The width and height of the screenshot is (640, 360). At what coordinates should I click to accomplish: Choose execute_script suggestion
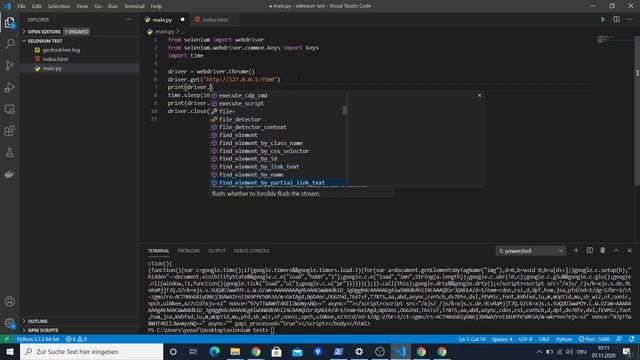click(278, 103)
